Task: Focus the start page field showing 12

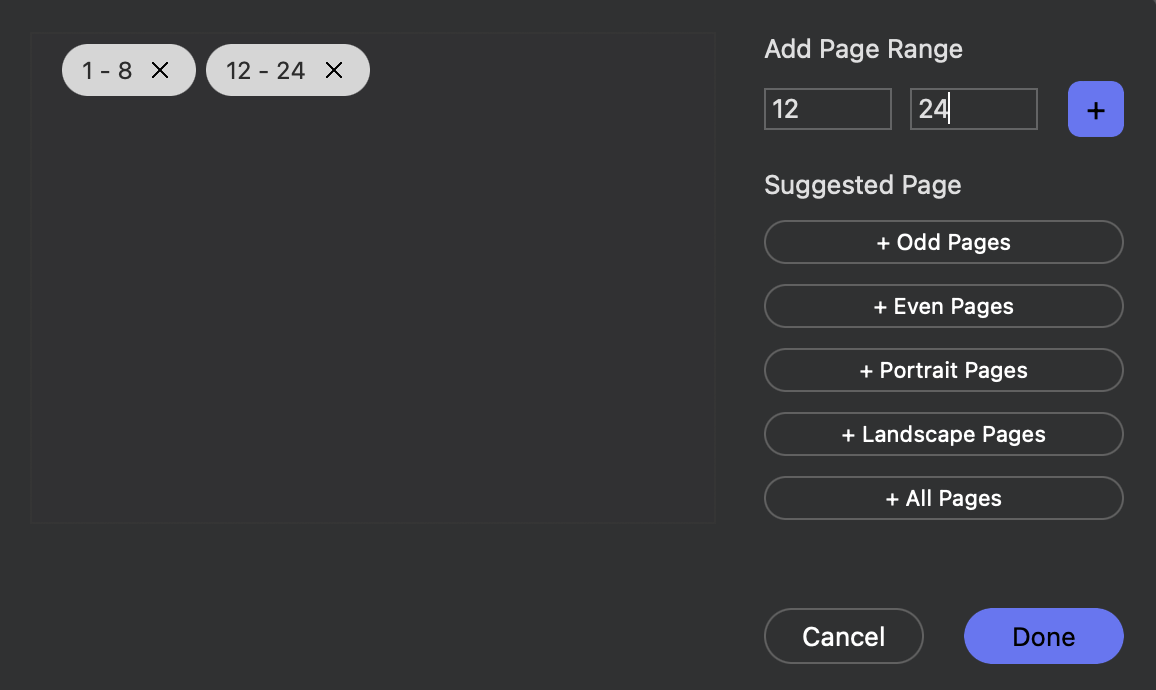Action: point(827,109)
